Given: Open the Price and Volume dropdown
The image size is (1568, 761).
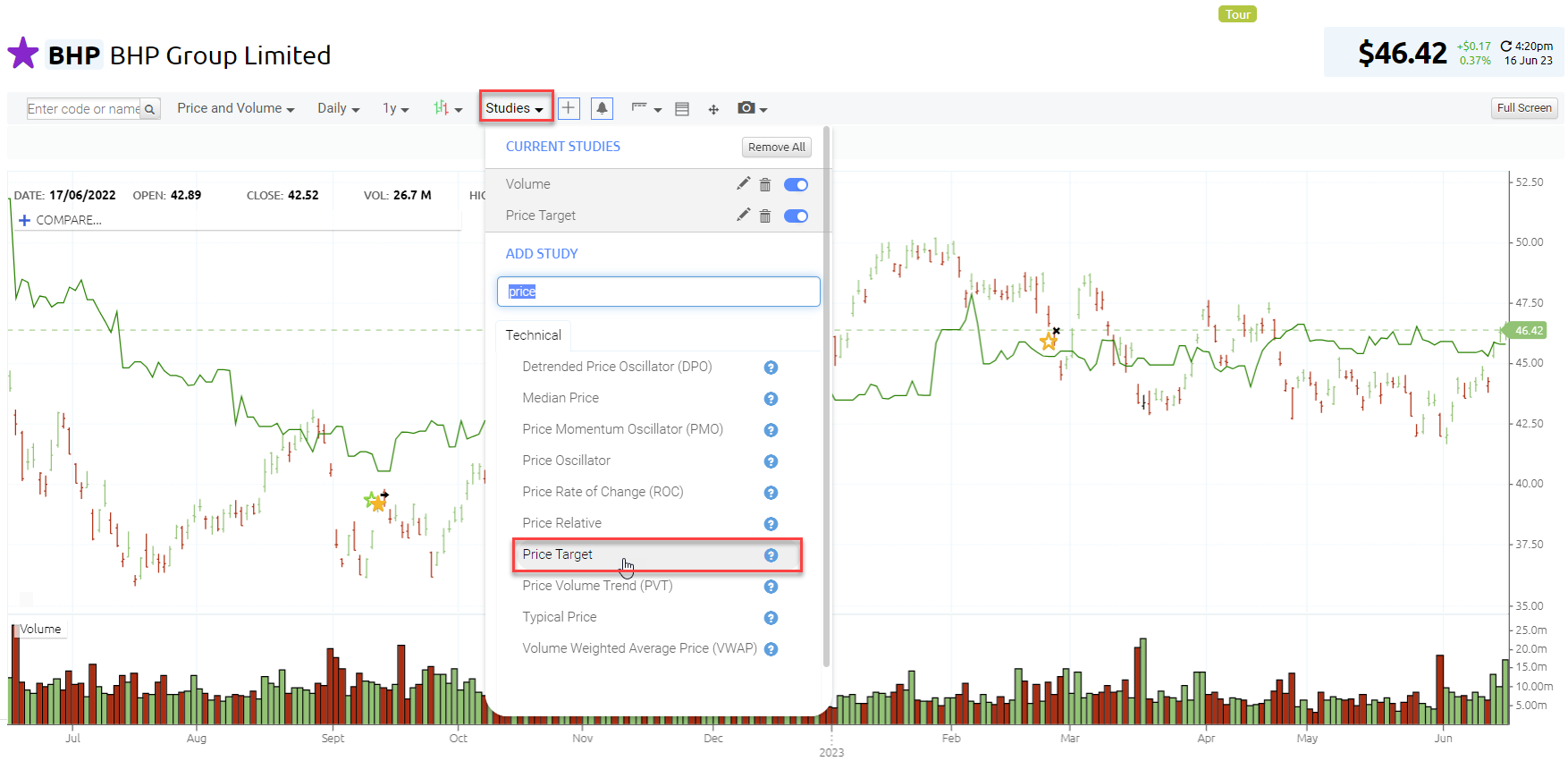Looking at the screenshot, I should pos(235,108).
